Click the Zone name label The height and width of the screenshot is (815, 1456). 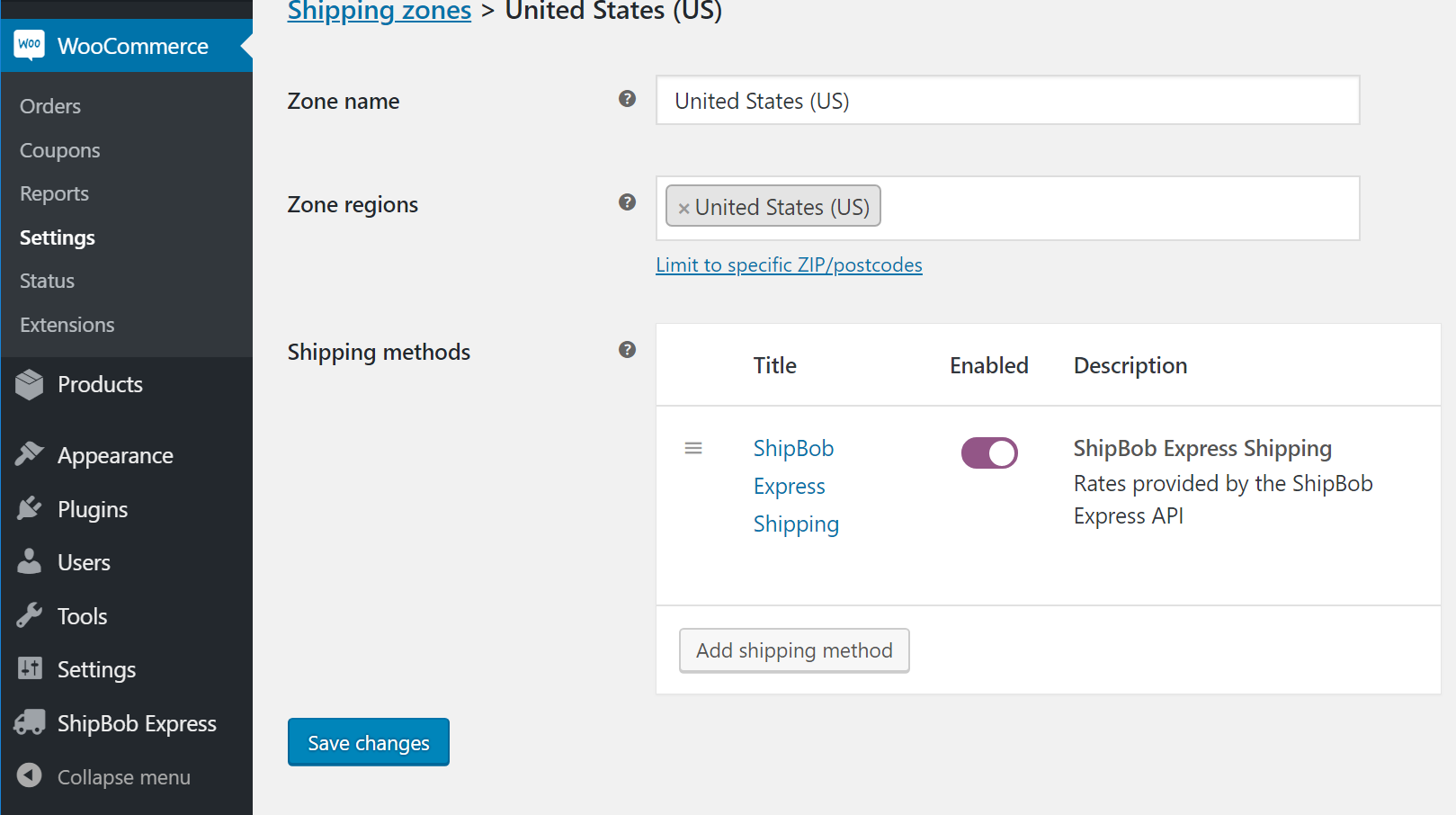click(344, 101)
